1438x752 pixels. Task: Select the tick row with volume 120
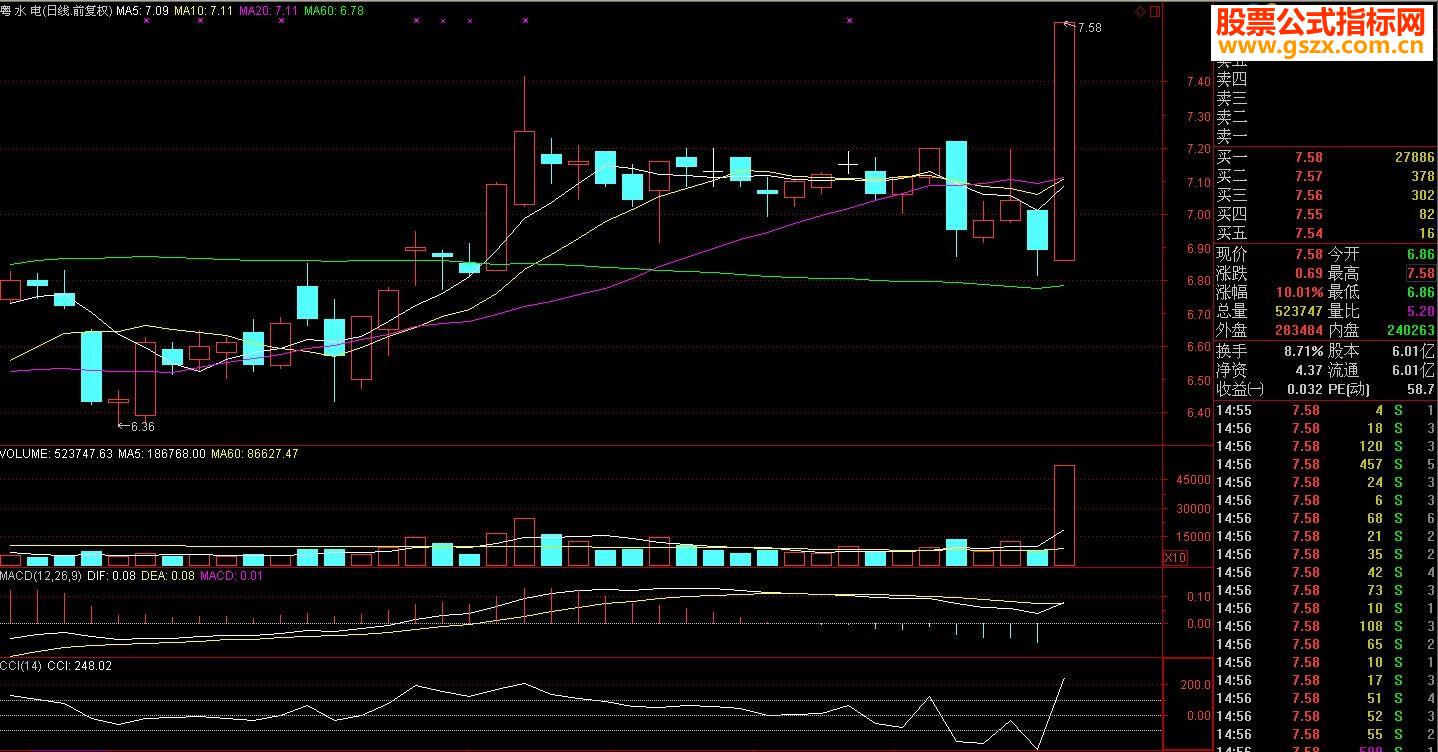(x=1325, y=447)
